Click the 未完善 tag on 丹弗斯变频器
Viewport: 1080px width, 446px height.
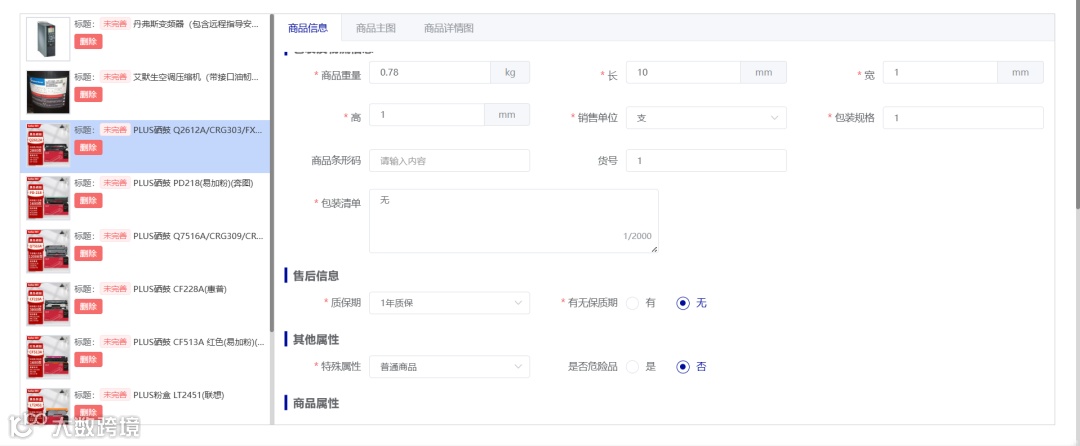(115, 23)
